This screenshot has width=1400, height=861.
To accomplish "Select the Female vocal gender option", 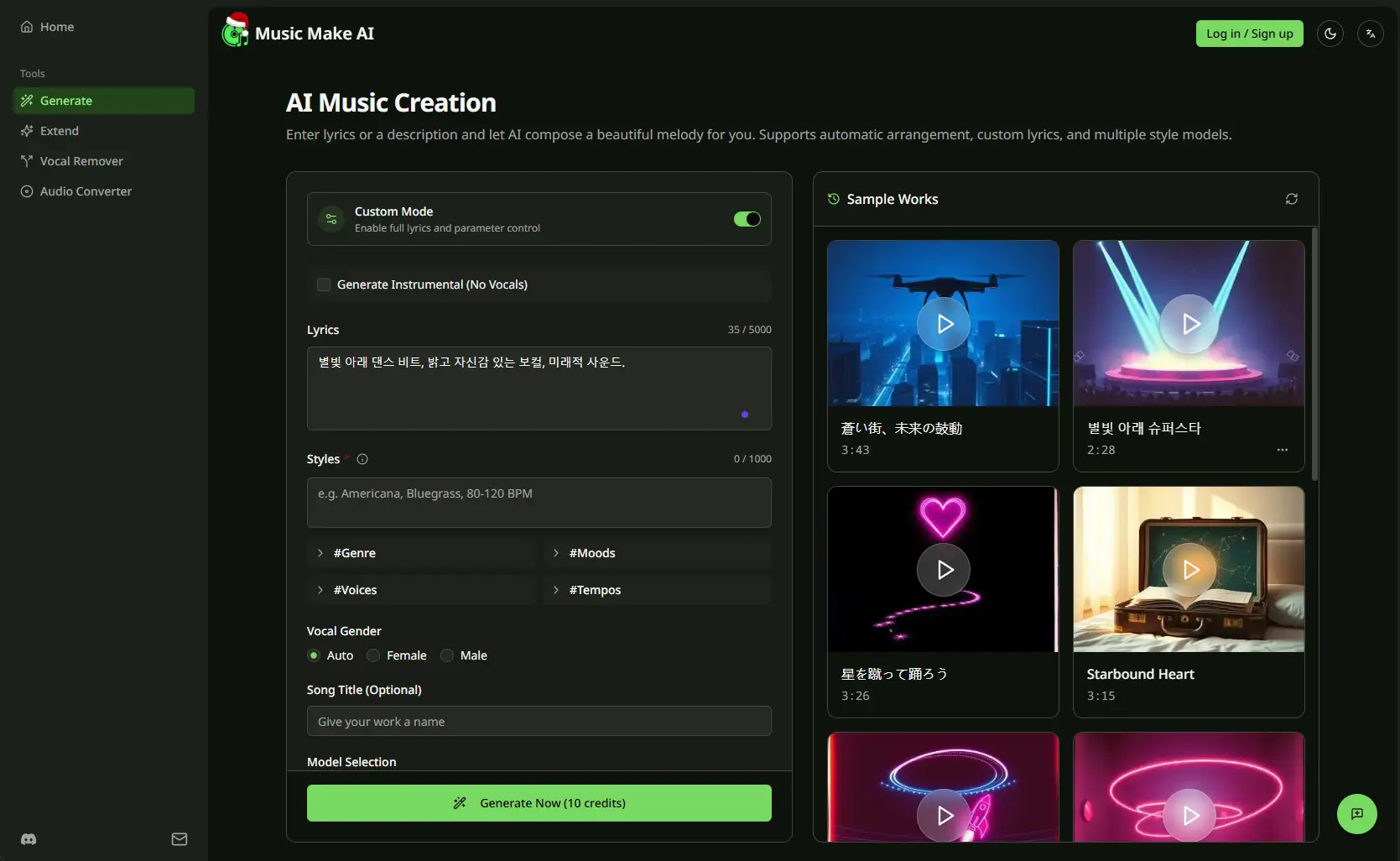I will [373, 655].
